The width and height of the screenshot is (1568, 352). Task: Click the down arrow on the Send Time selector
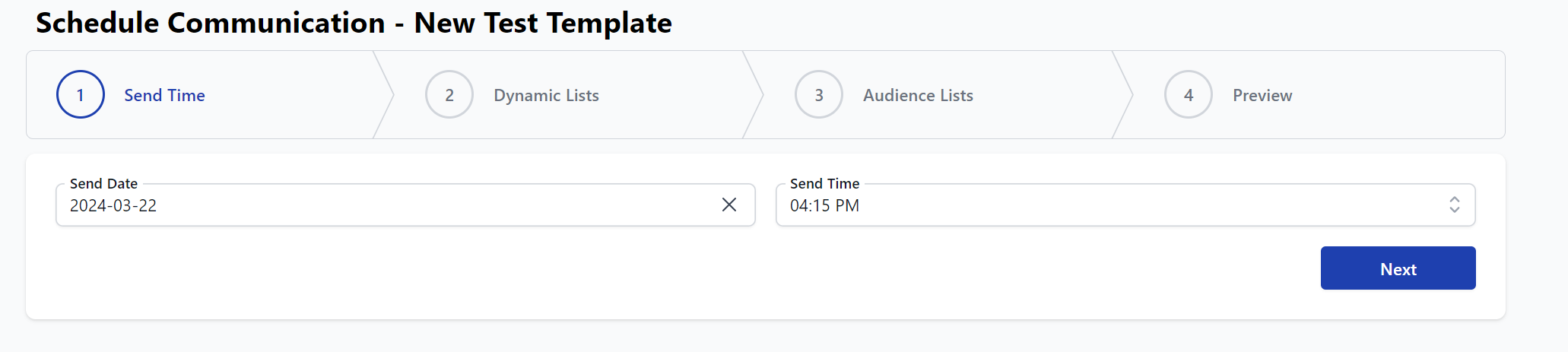(1454, 209)
